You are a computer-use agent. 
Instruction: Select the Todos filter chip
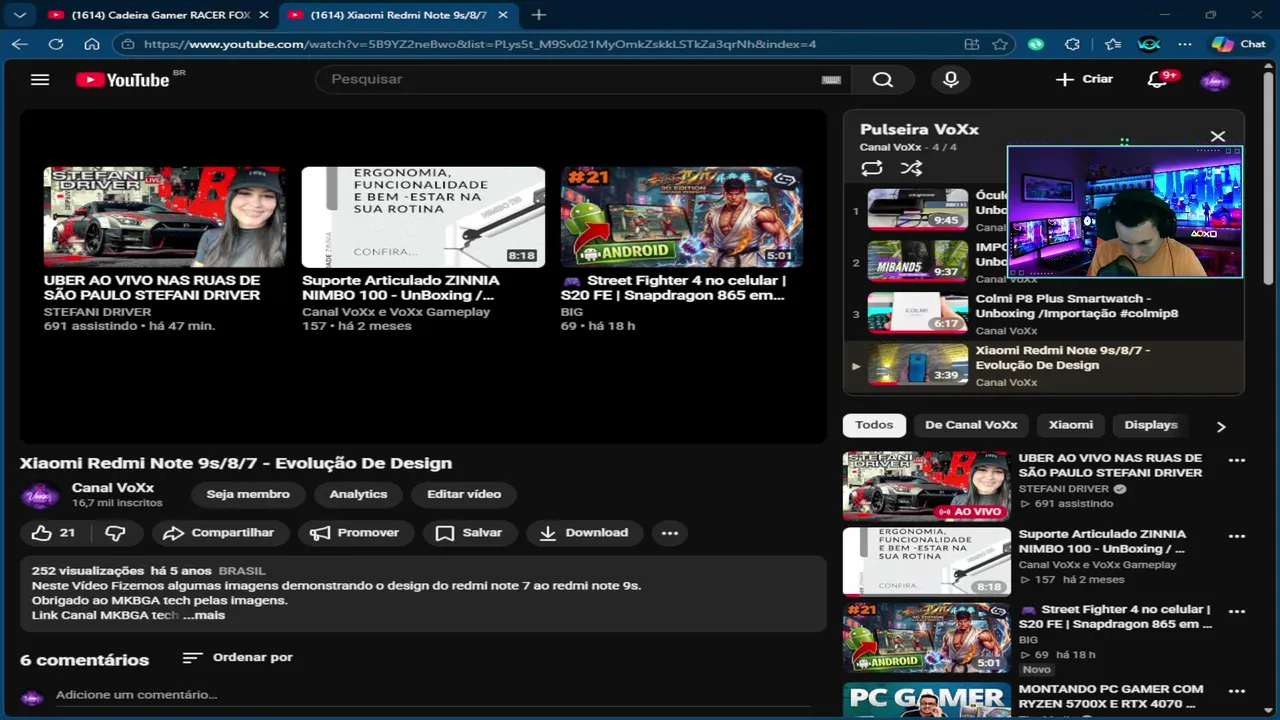click(874, 425)
